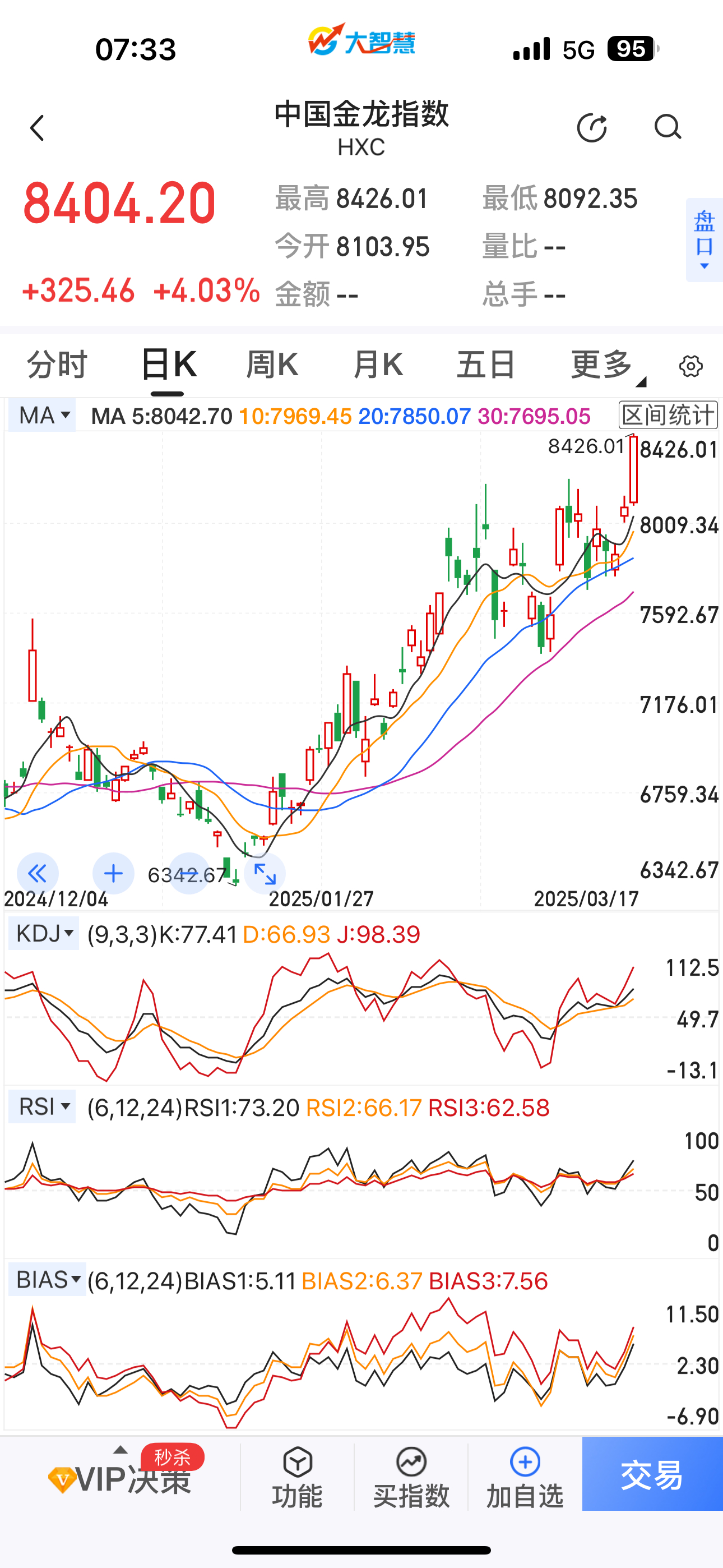Tap the double-left scroll chart icon
Viewport: 723px width, 1568px height.
tap(38, 874)
